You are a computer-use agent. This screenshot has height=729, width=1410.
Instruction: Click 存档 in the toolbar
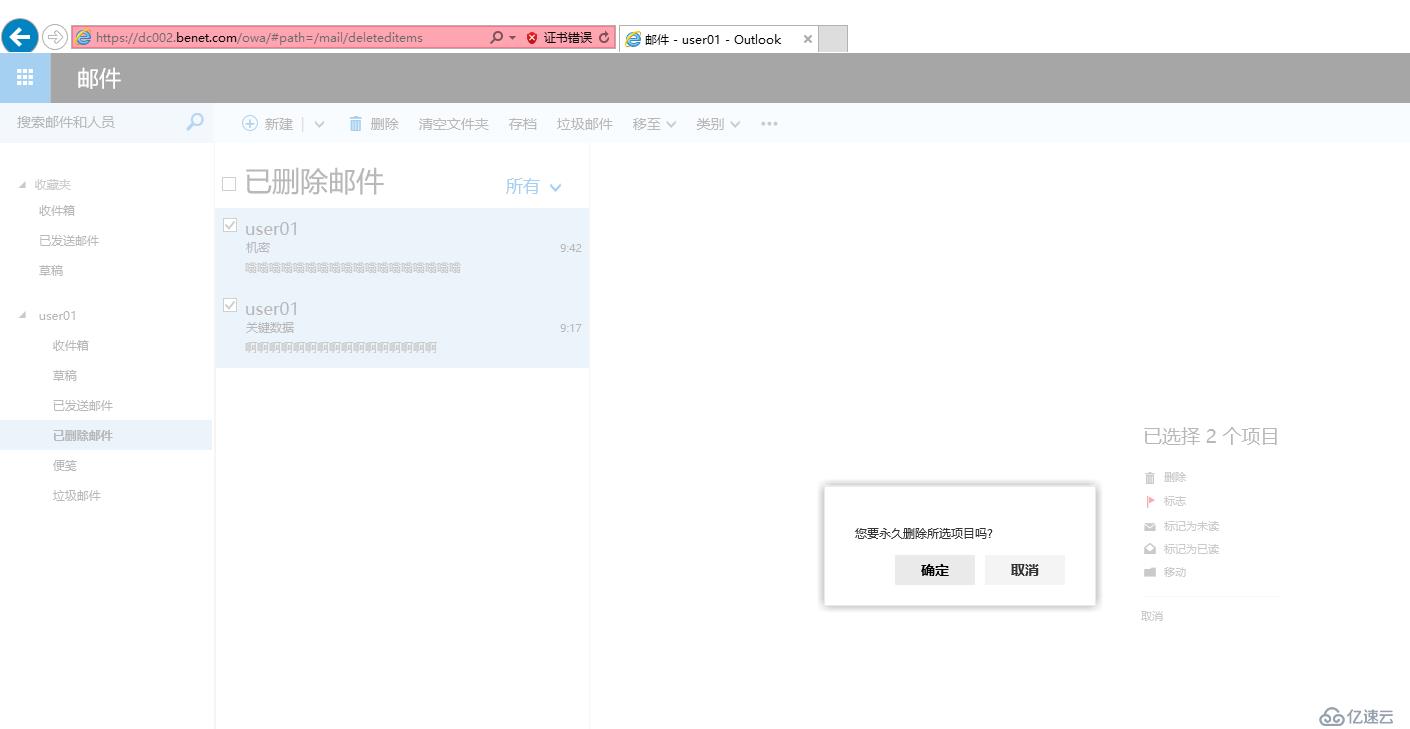(522, 124)
